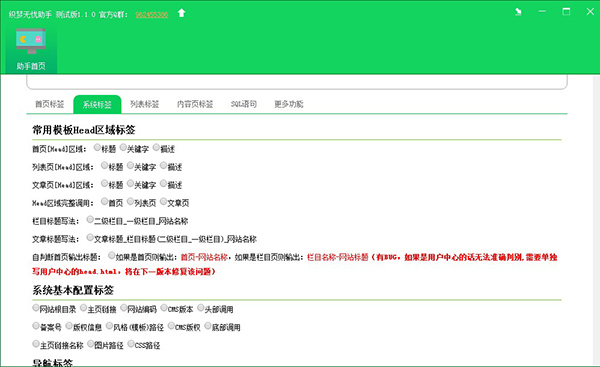Click the 织梦无忧助手 title text
600x367 pixels.
[x=30, y=15]
